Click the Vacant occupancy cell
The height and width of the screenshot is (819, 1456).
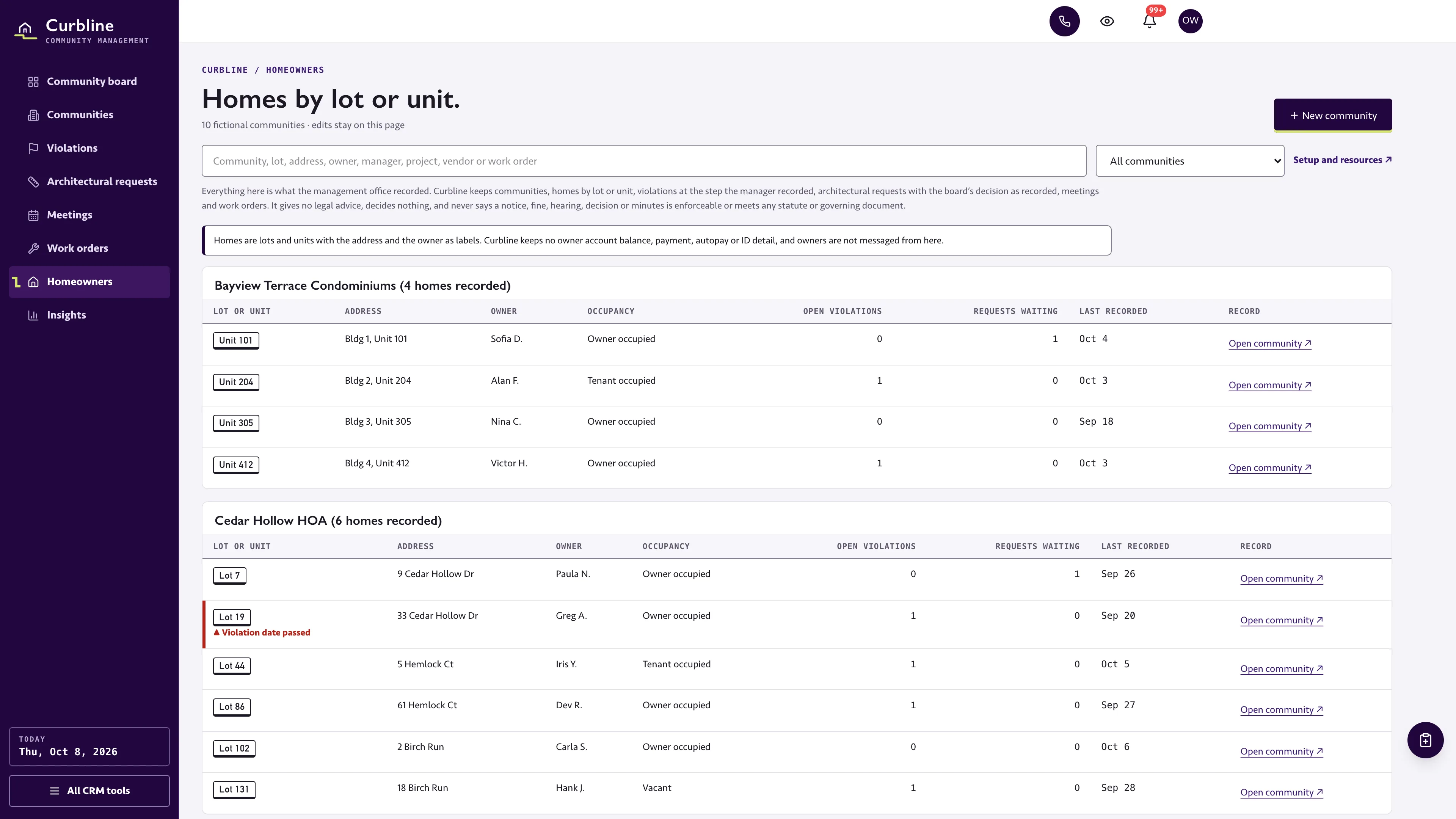coord(657,788)
